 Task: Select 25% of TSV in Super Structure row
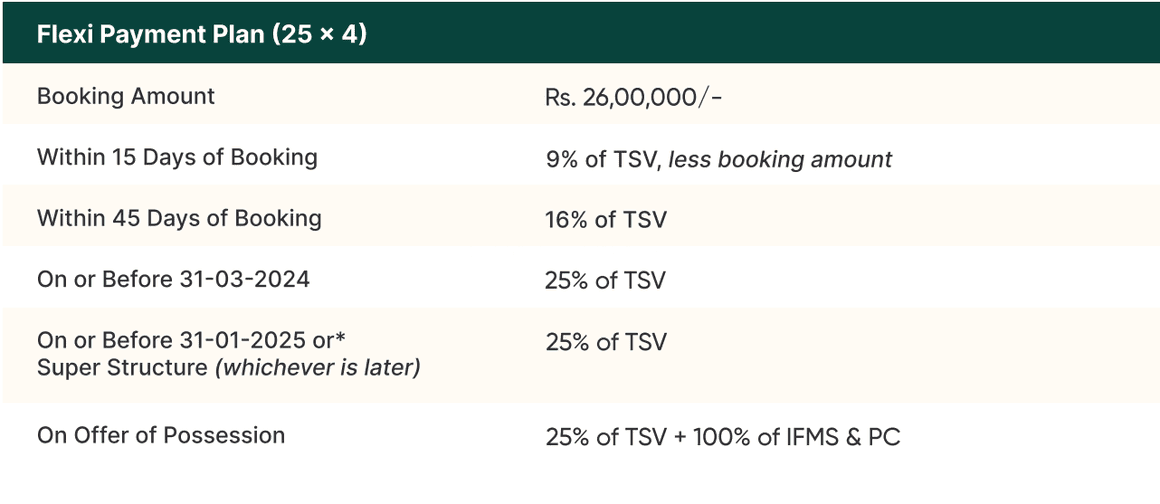point(606,342)
